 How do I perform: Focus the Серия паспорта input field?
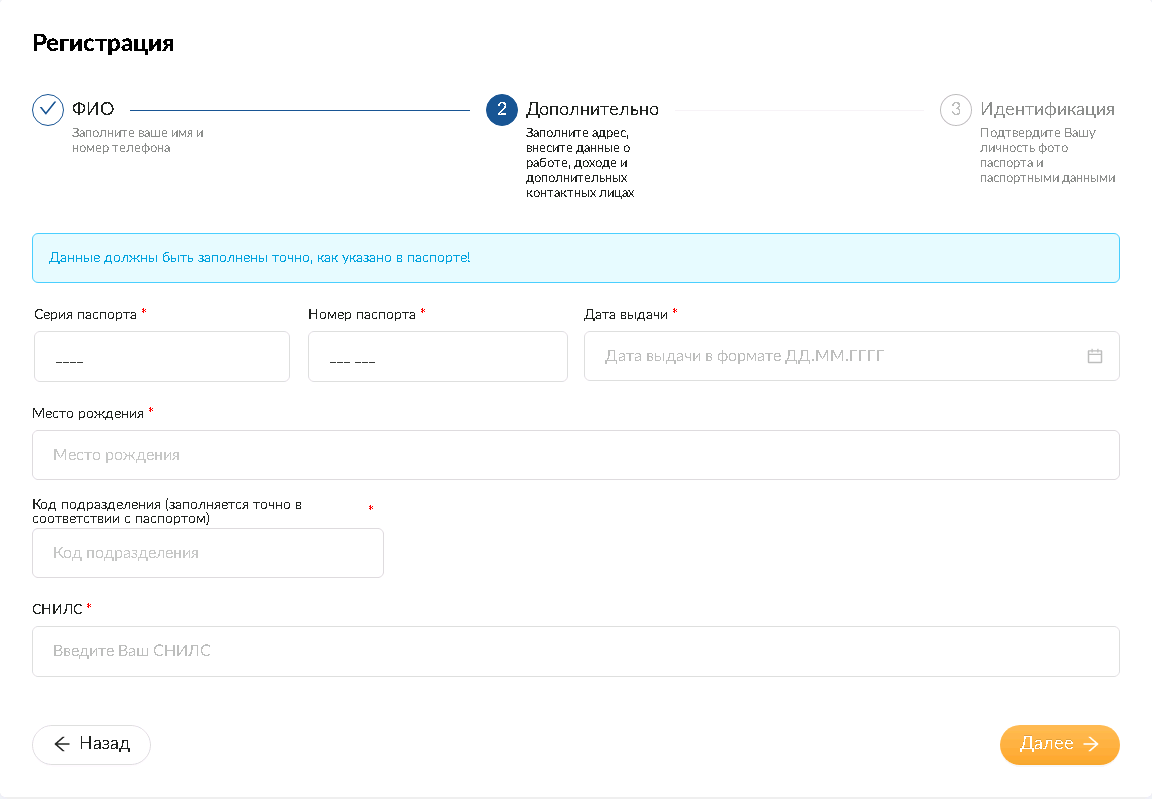click(162, 357)
